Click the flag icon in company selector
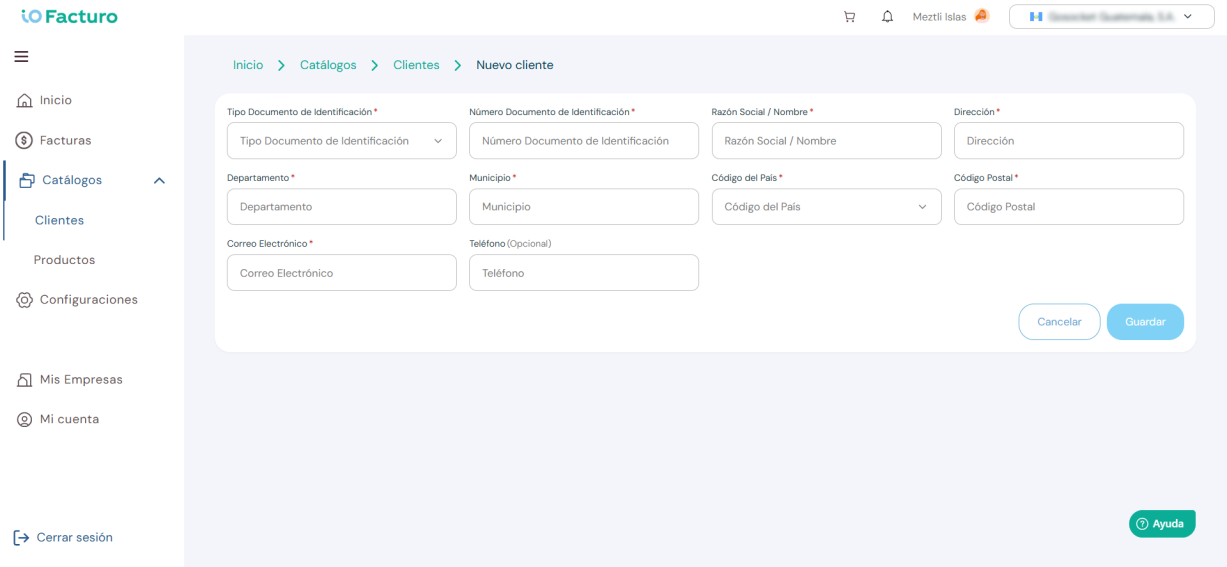 [x=1036, y=17]
